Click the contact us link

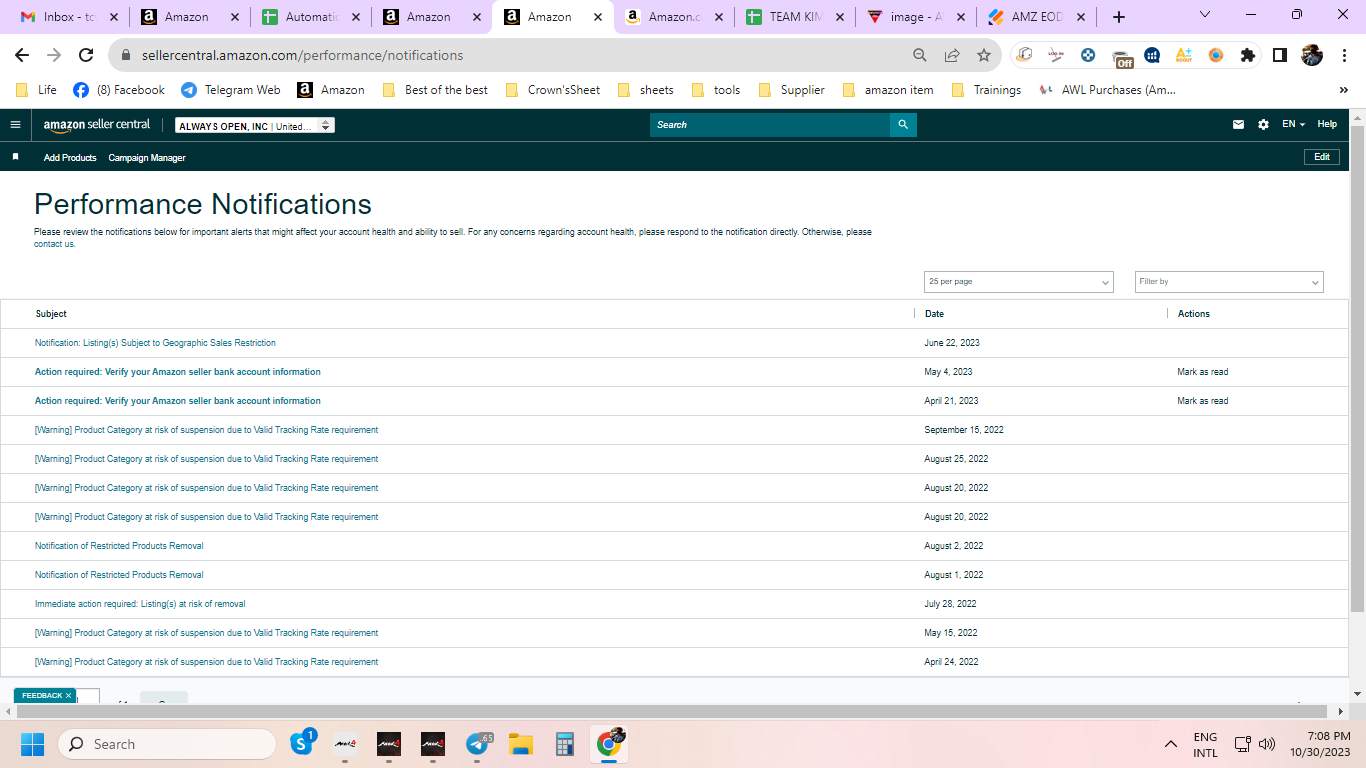coord(54,244)
